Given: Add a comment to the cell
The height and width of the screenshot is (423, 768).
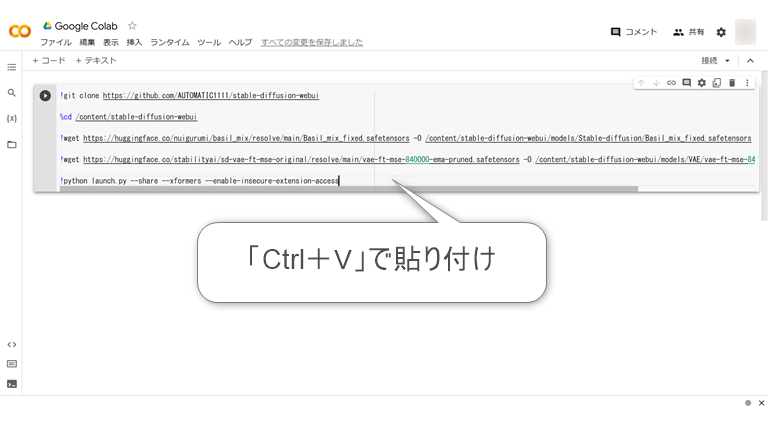Looking at the screenshot, I should (687, 83).
